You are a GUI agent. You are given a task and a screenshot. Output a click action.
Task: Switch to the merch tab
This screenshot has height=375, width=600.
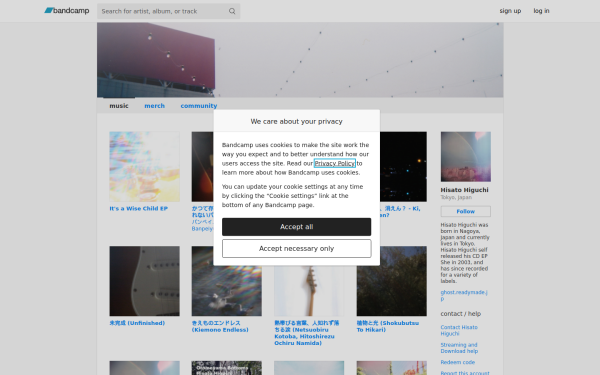(x=155, y=106)
